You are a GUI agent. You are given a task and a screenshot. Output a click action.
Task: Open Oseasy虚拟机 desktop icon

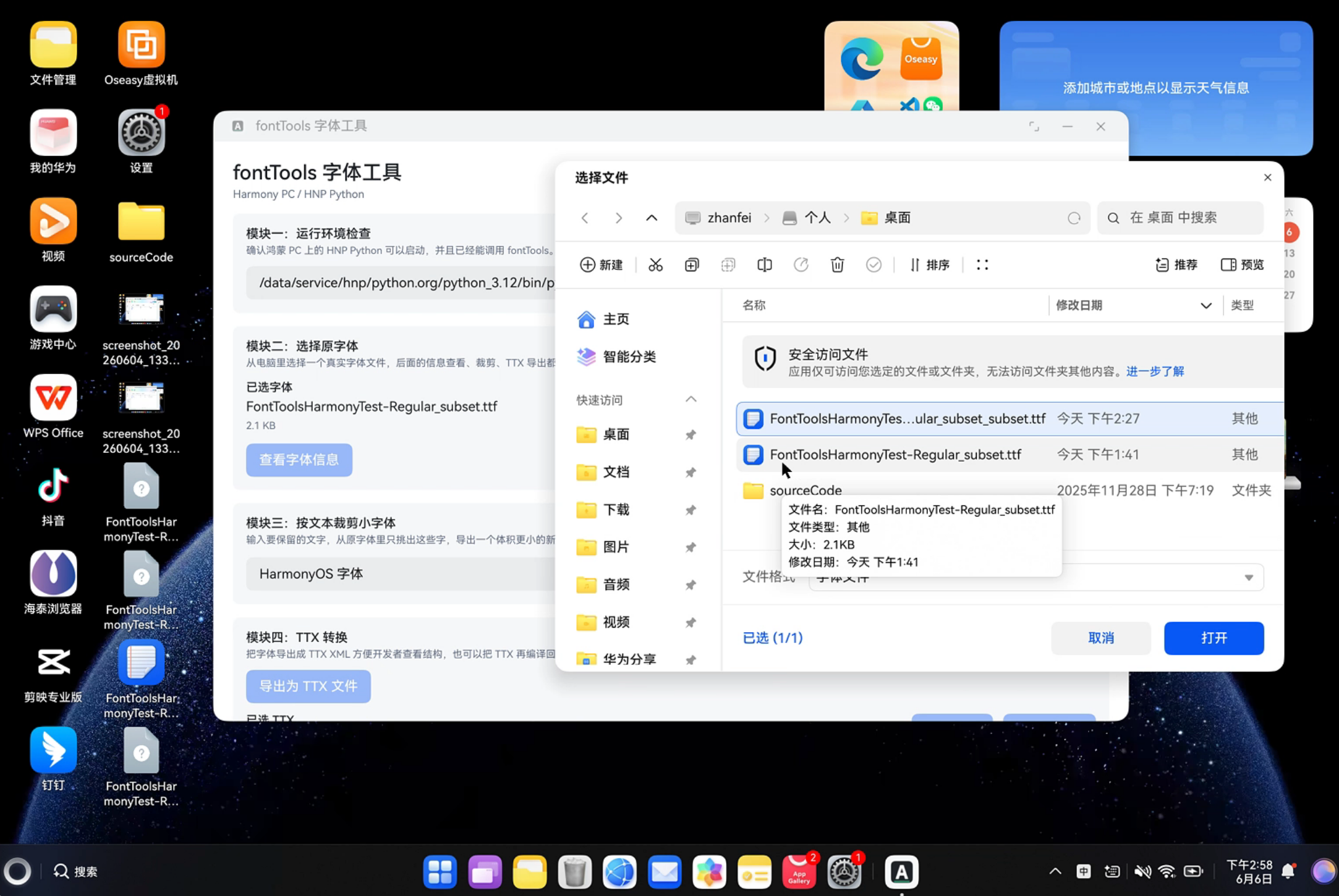141,54
